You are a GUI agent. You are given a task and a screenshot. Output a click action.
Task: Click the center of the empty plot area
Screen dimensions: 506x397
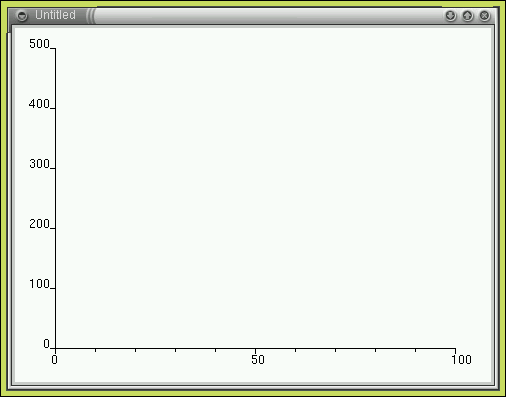click(255, 198)
